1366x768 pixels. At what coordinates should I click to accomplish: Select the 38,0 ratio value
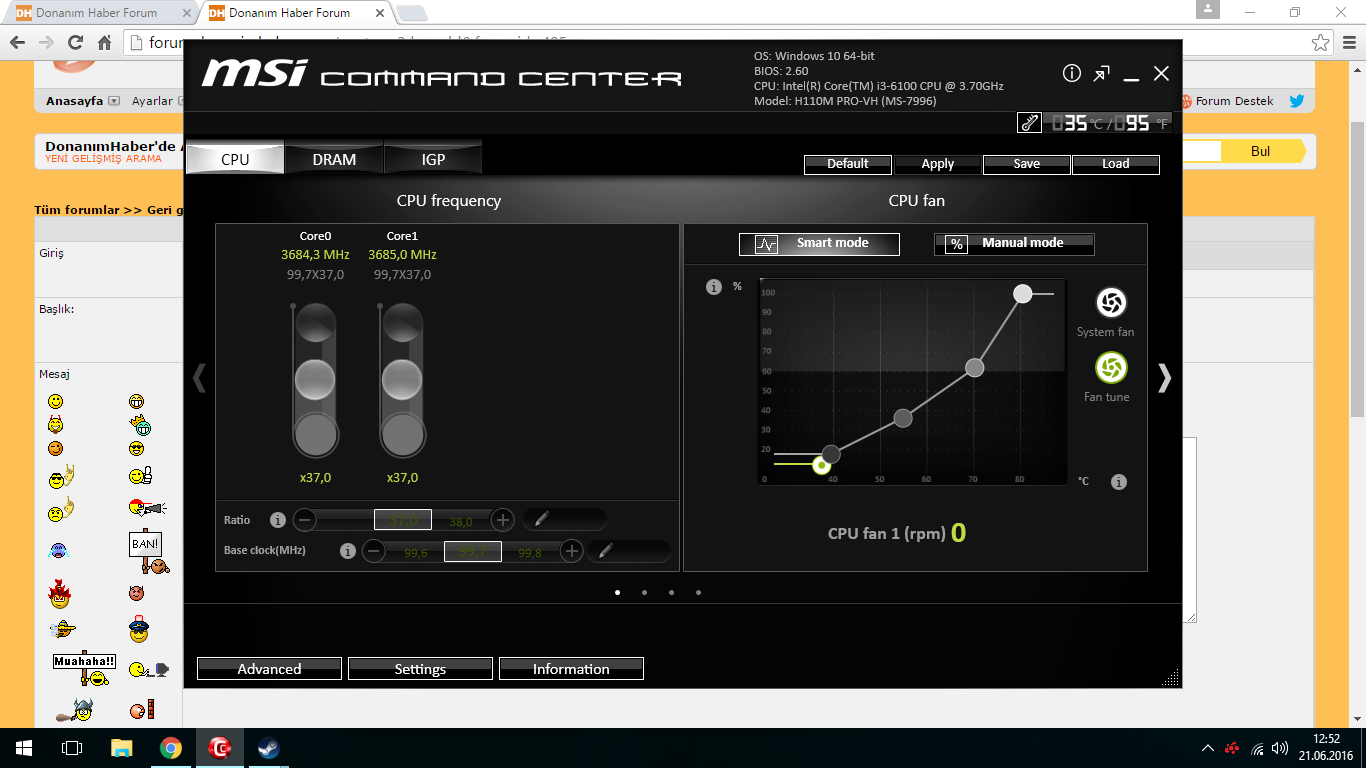(461, 521)
